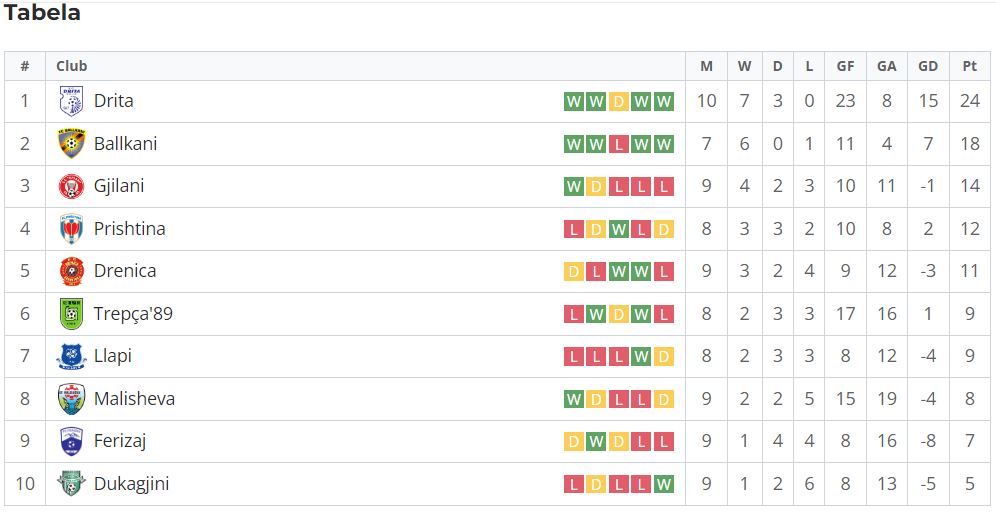Open the Ballkani club name link

[x=125, y=144]
